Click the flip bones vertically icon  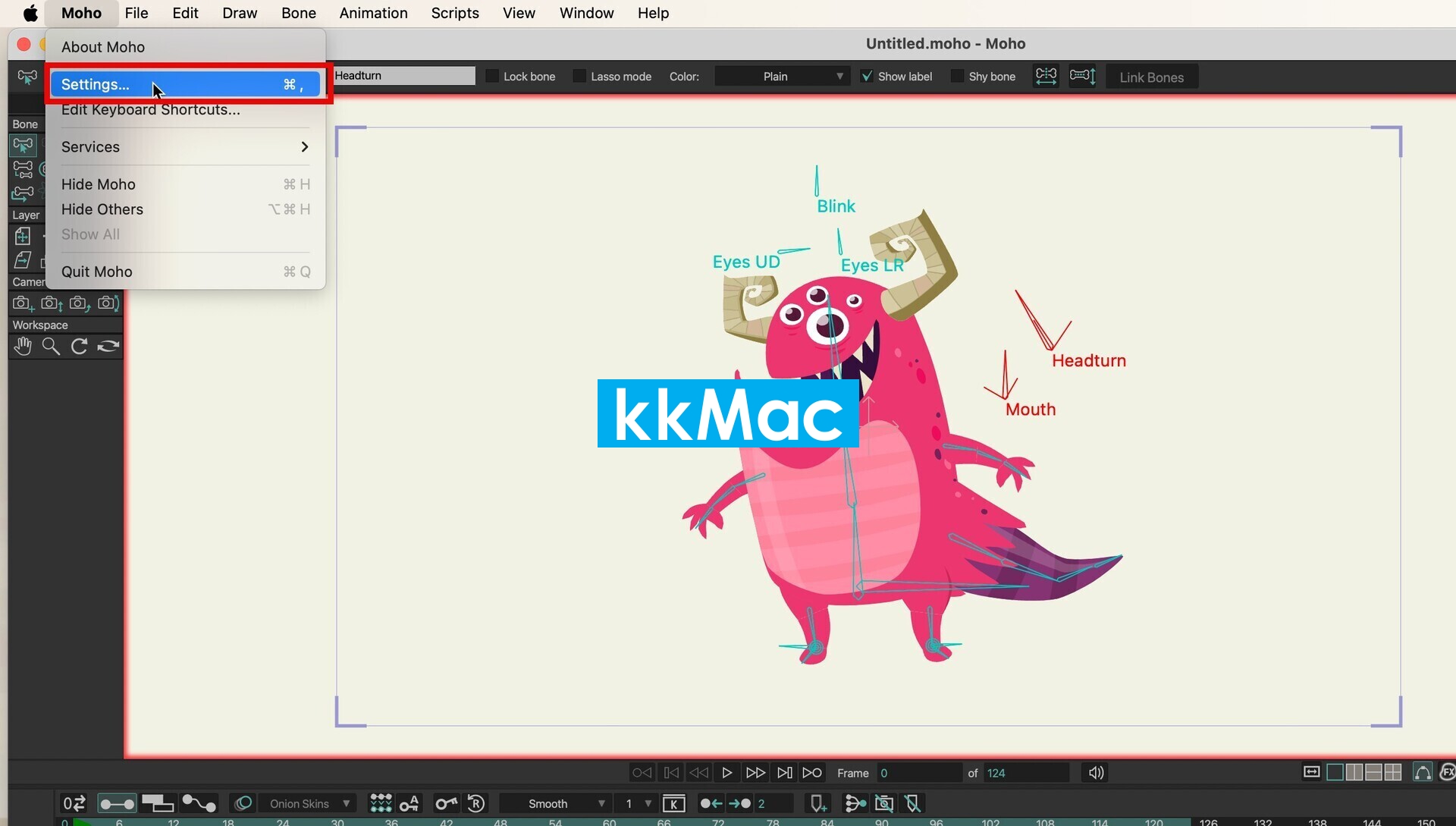(x=1082, y=77)
